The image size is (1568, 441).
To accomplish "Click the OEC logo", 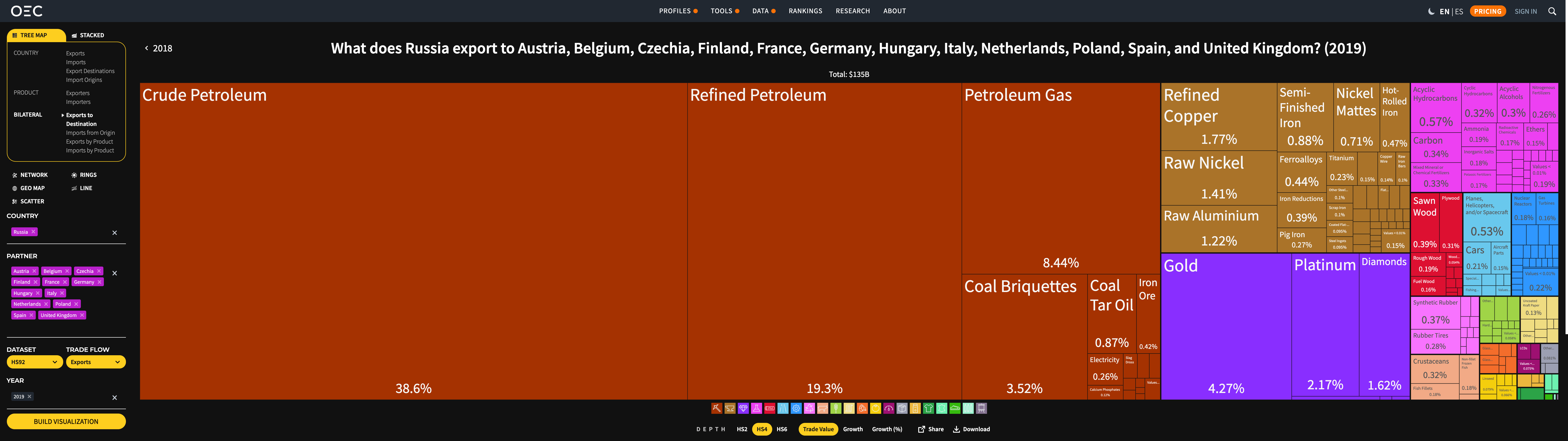I will click(27, 11).
